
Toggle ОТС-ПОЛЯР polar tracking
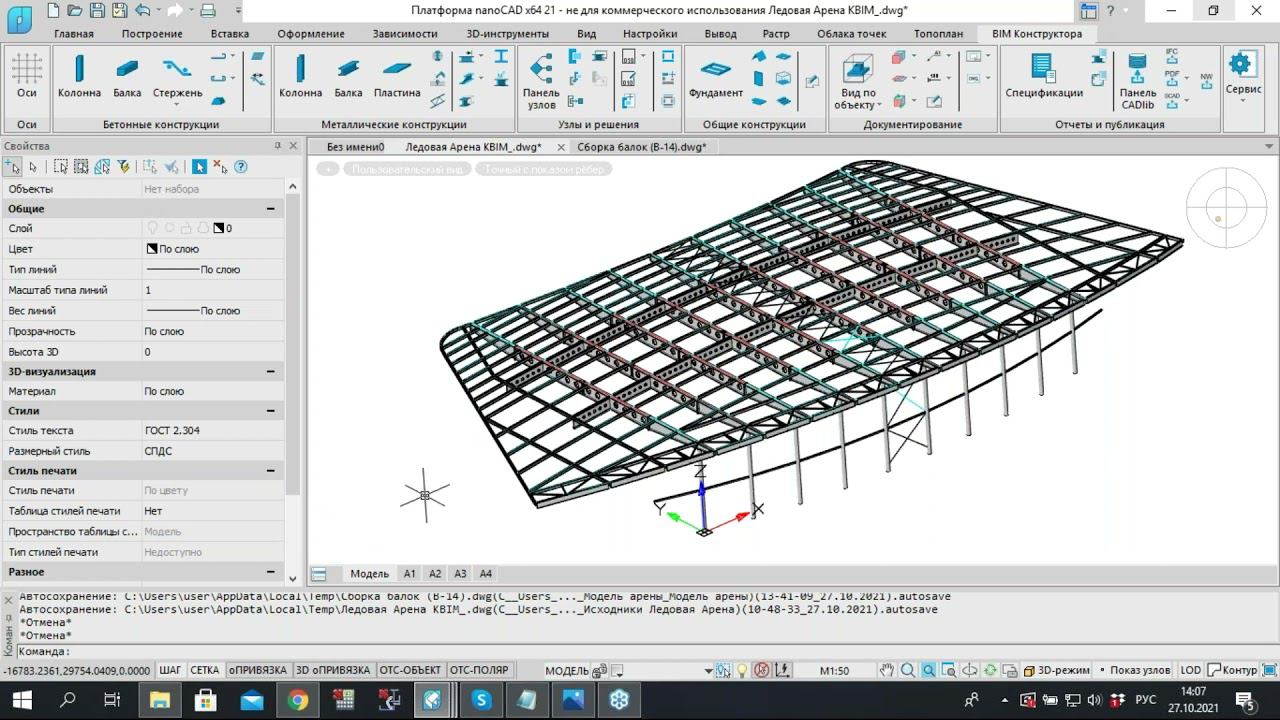479,670
